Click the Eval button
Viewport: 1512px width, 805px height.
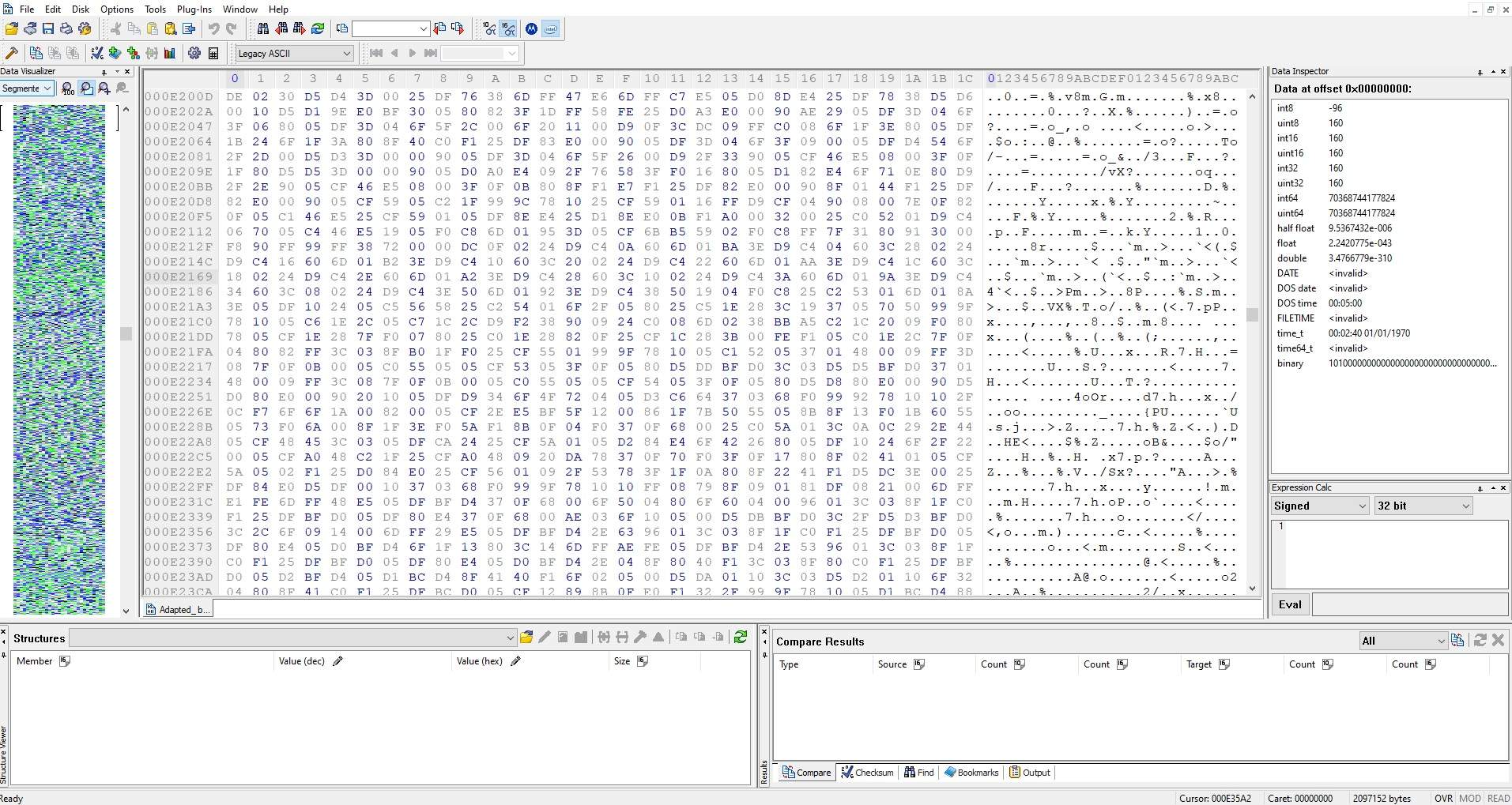pos(1290,604)
